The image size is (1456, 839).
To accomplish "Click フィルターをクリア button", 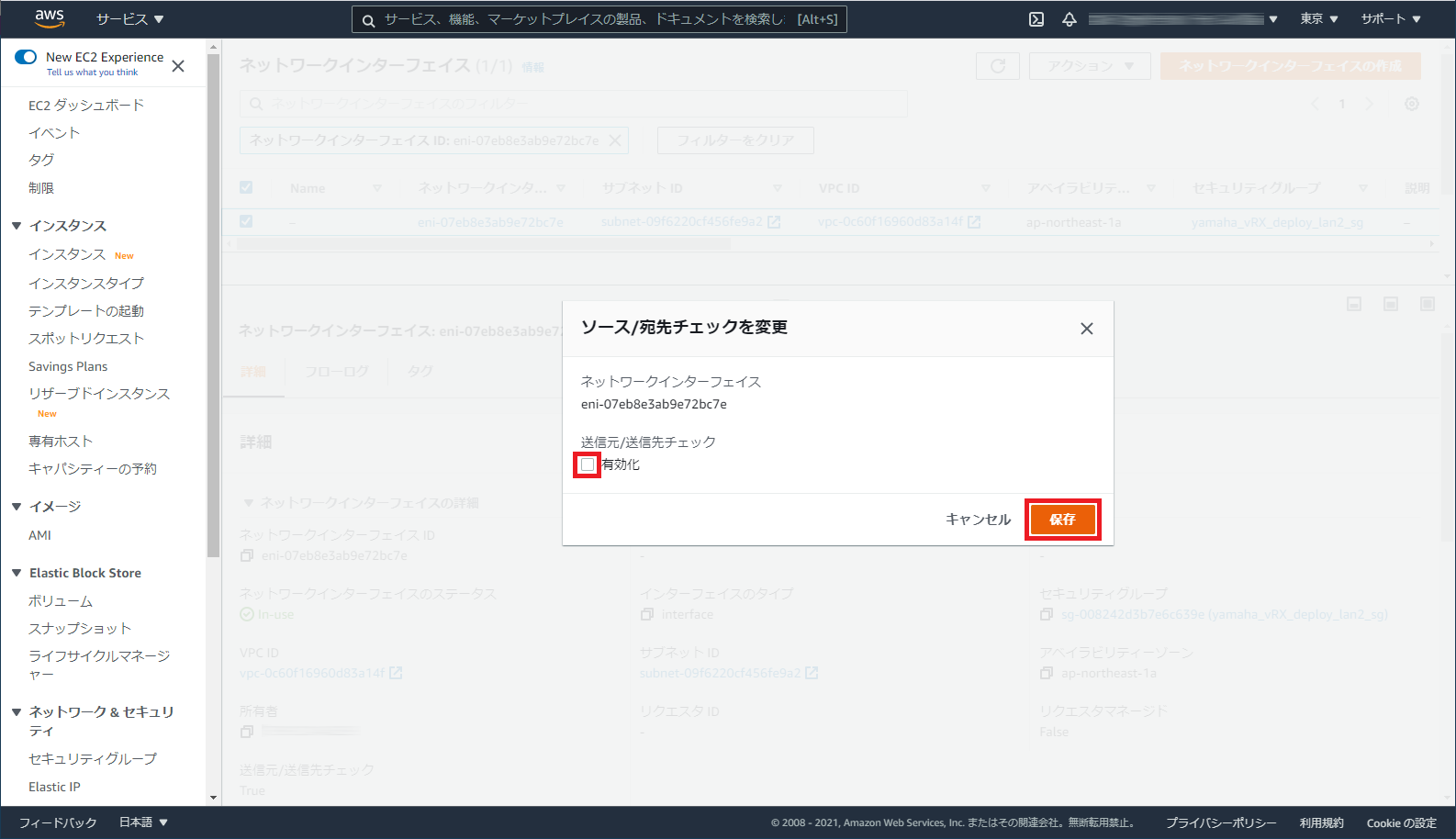I will coord(735,140).
